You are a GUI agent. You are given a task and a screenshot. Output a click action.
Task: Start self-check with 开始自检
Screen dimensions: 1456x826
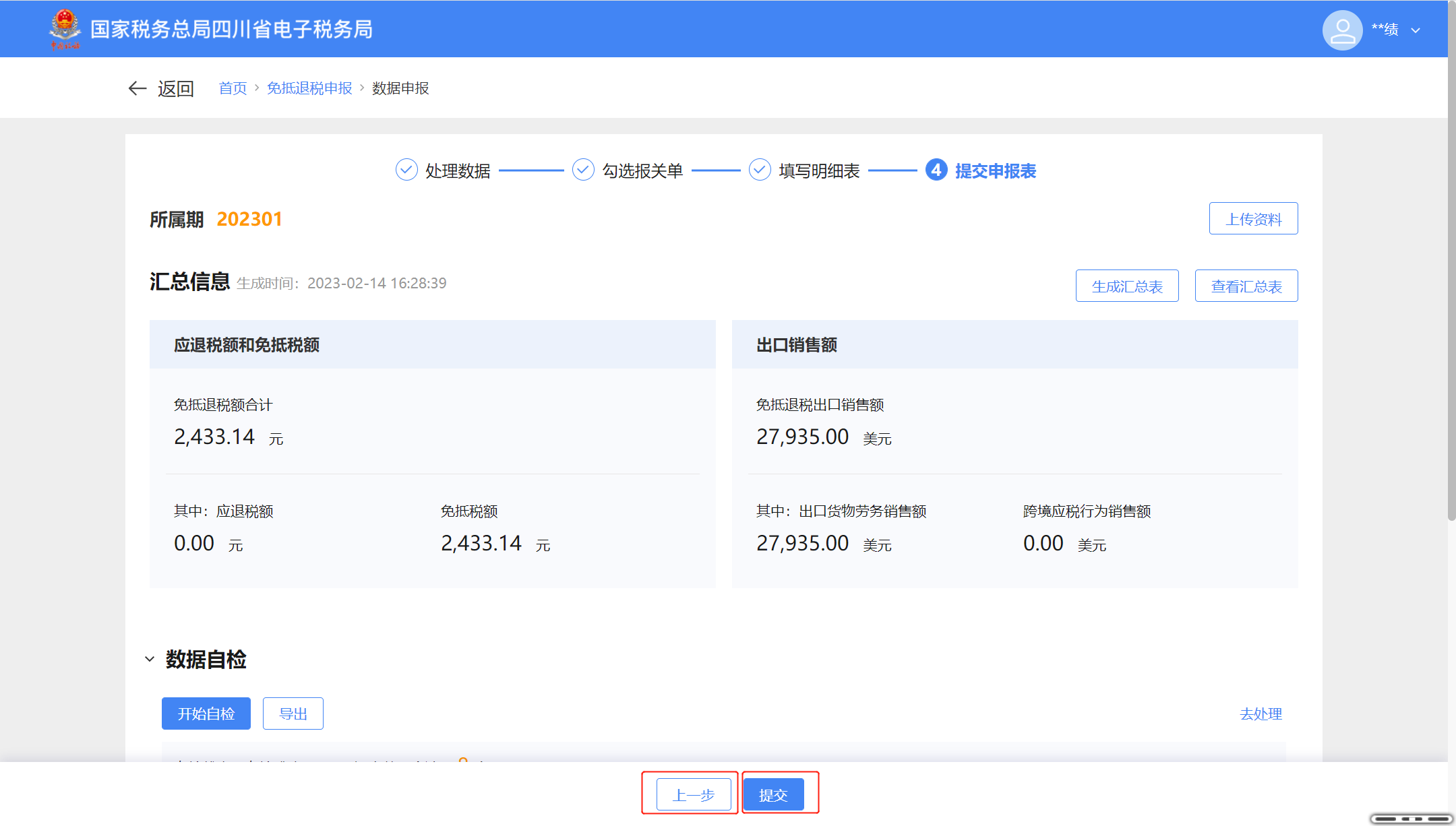(x=206, y=713)
